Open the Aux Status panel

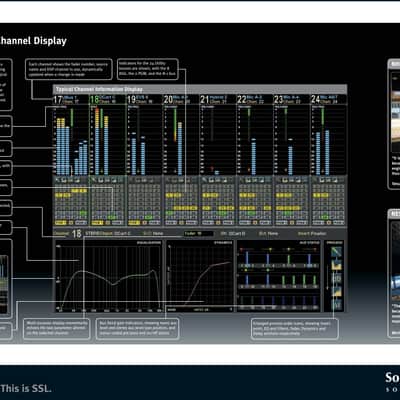(279, 276)
